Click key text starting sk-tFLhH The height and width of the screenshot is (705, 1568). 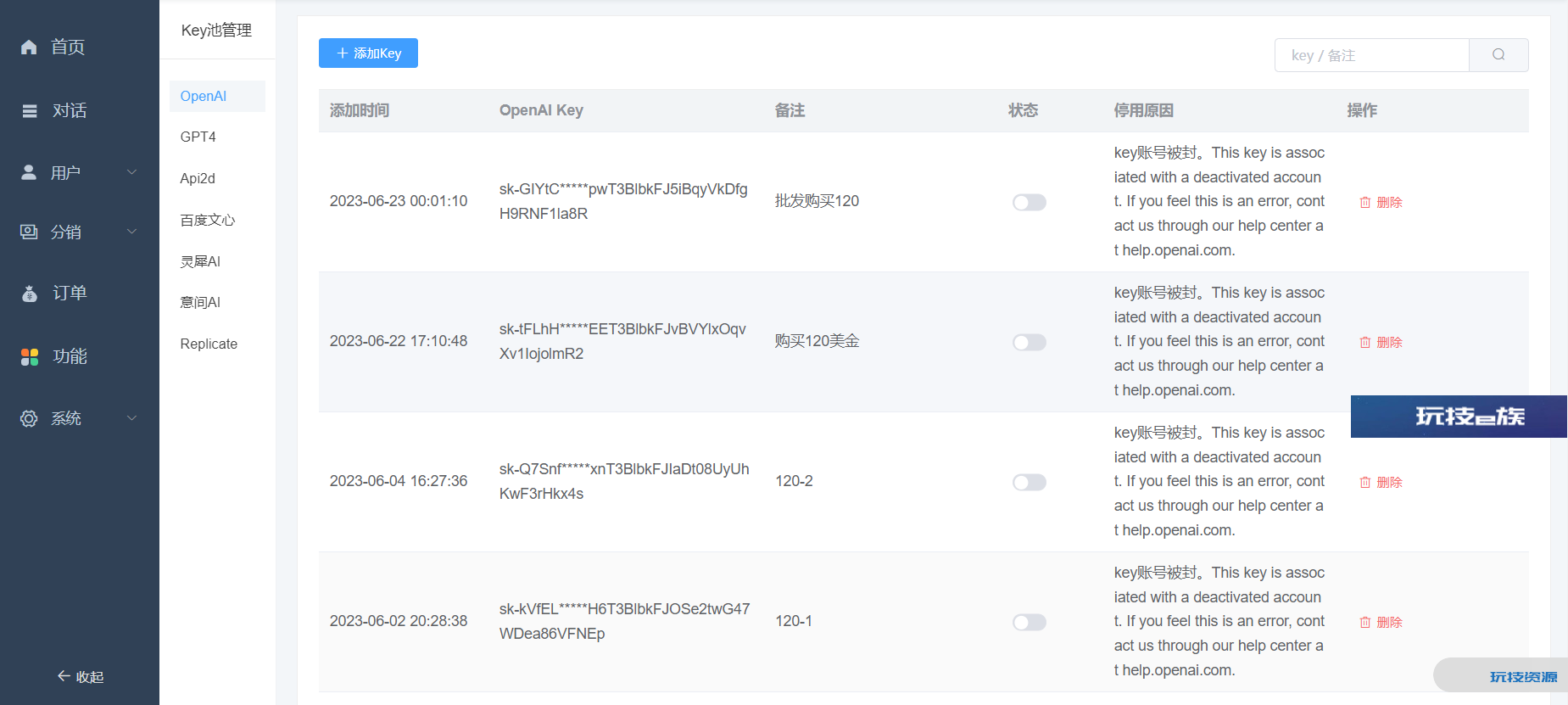(x=622, y=341)
